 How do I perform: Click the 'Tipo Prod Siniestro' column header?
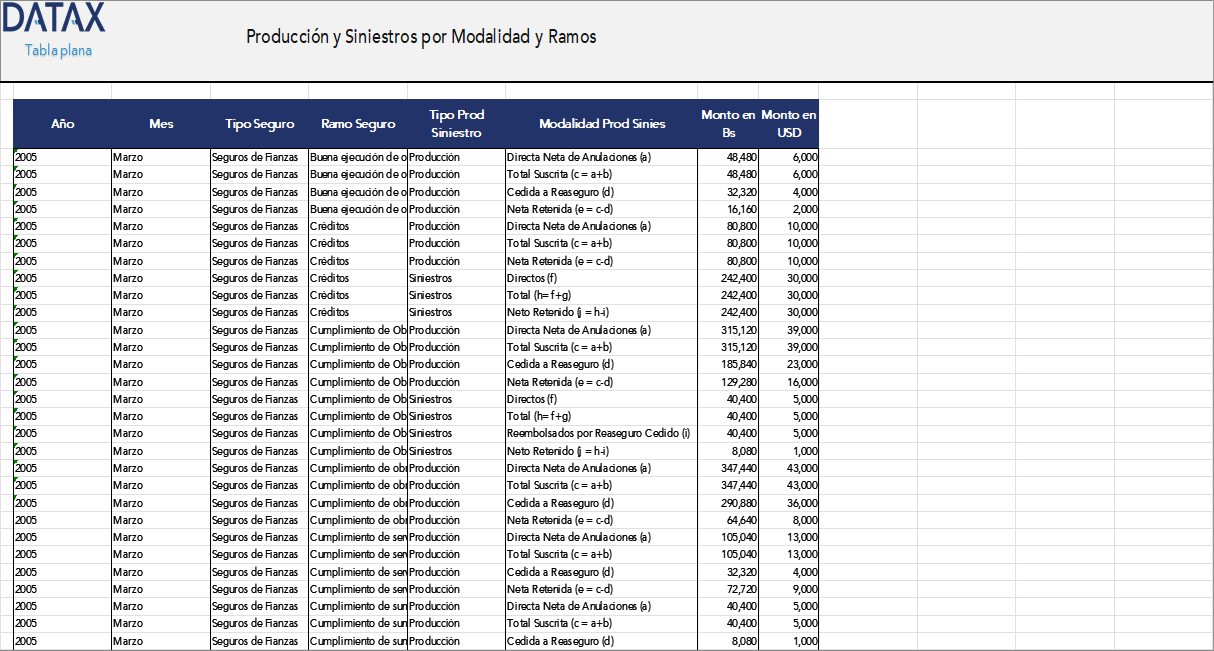[x=456, y=121]
